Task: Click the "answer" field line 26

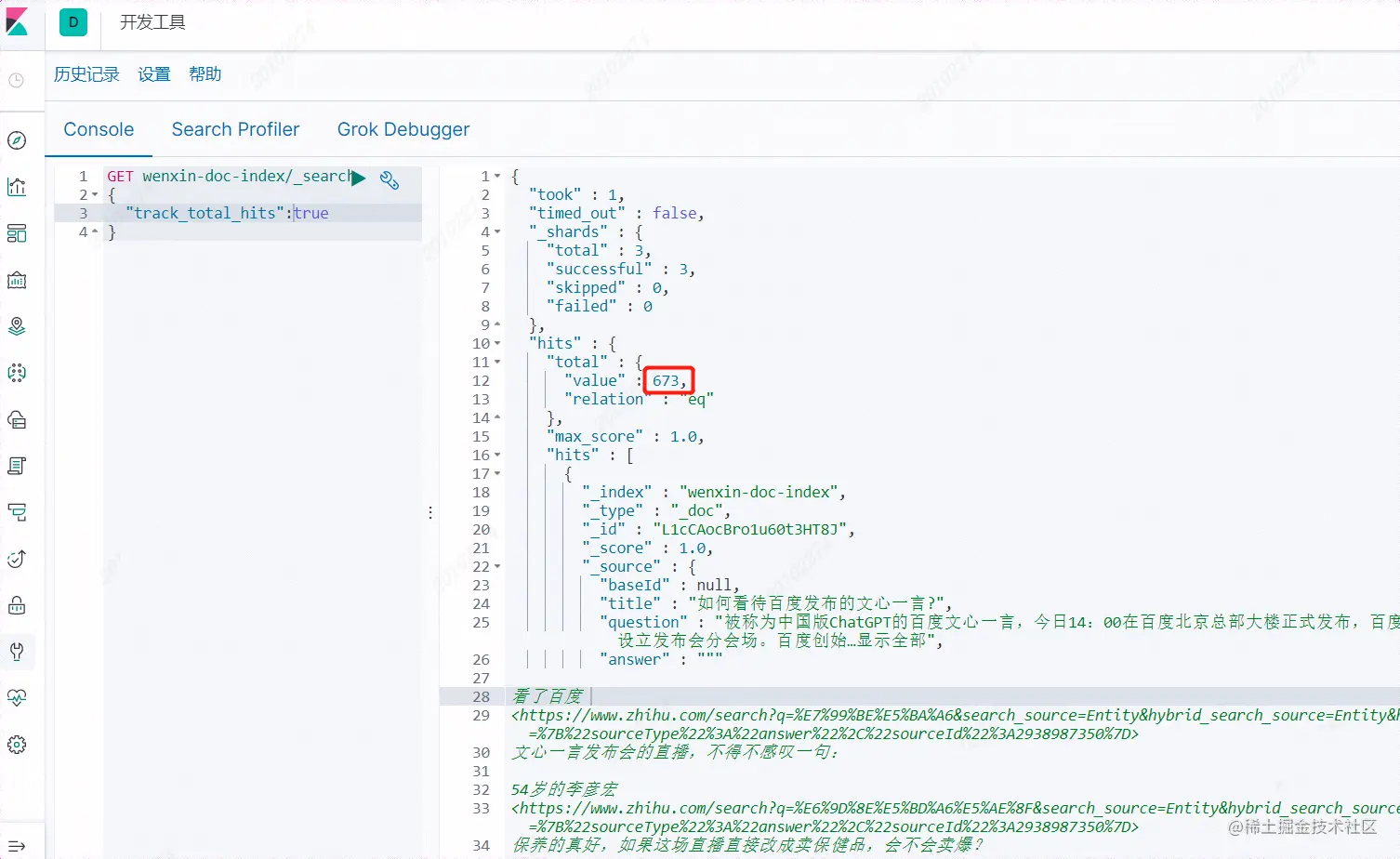Action: coord(661,659)
